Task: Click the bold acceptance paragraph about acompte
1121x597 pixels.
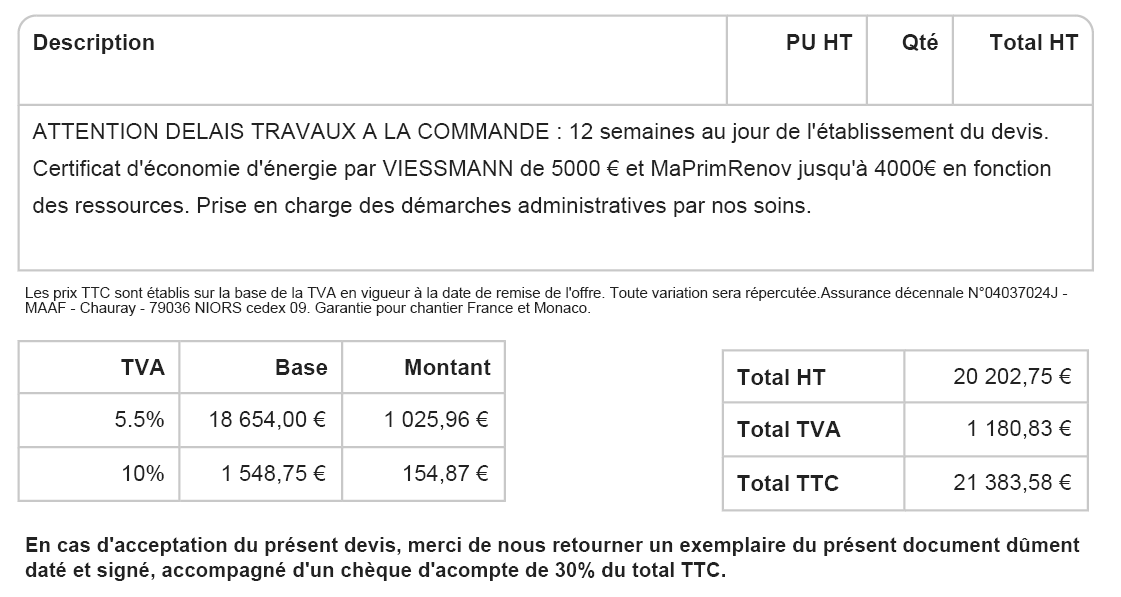Action: click(x=552, y=558)
